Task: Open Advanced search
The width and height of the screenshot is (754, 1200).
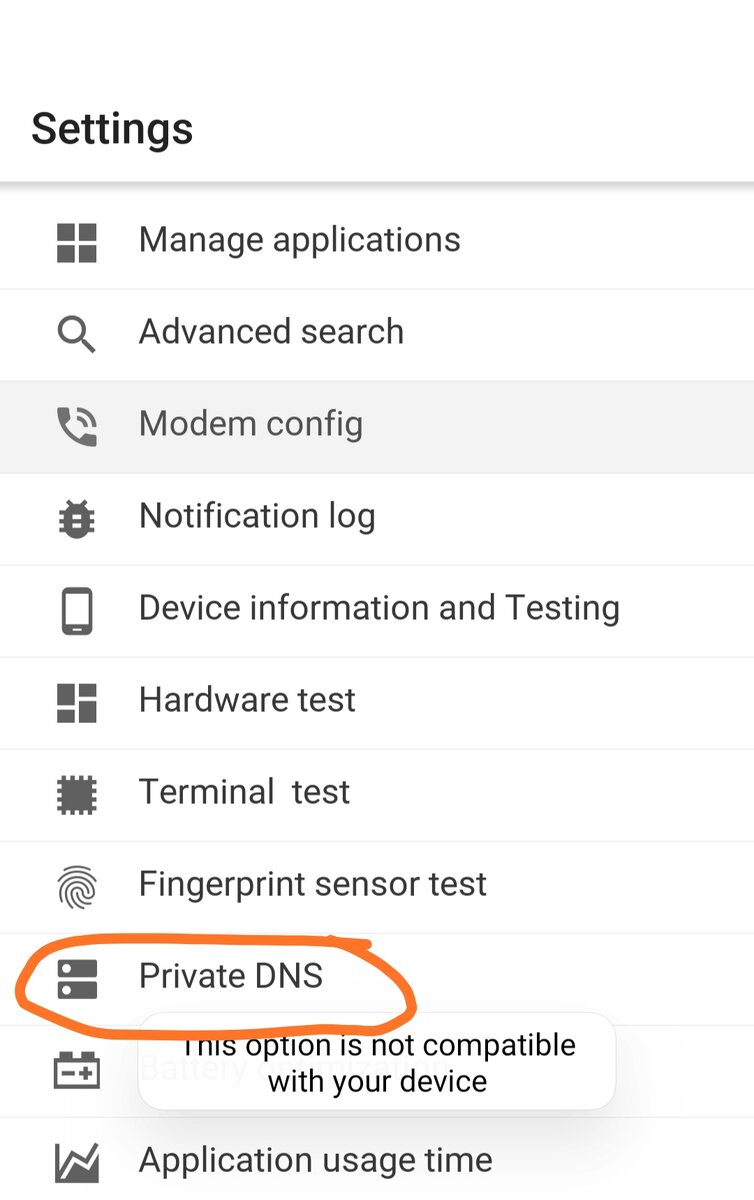Action: 271,332
